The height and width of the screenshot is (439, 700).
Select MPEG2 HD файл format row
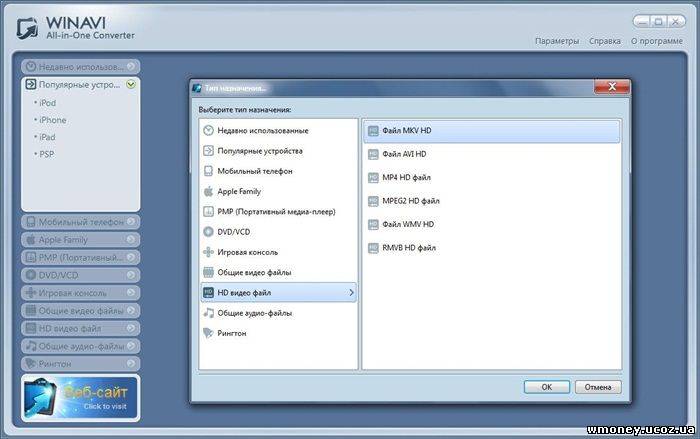click(492, 201)
